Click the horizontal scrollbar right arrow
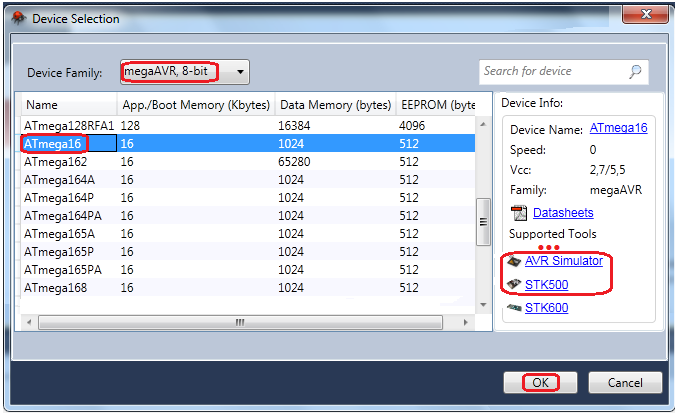The image size is (678, 413). click(466, 322)
